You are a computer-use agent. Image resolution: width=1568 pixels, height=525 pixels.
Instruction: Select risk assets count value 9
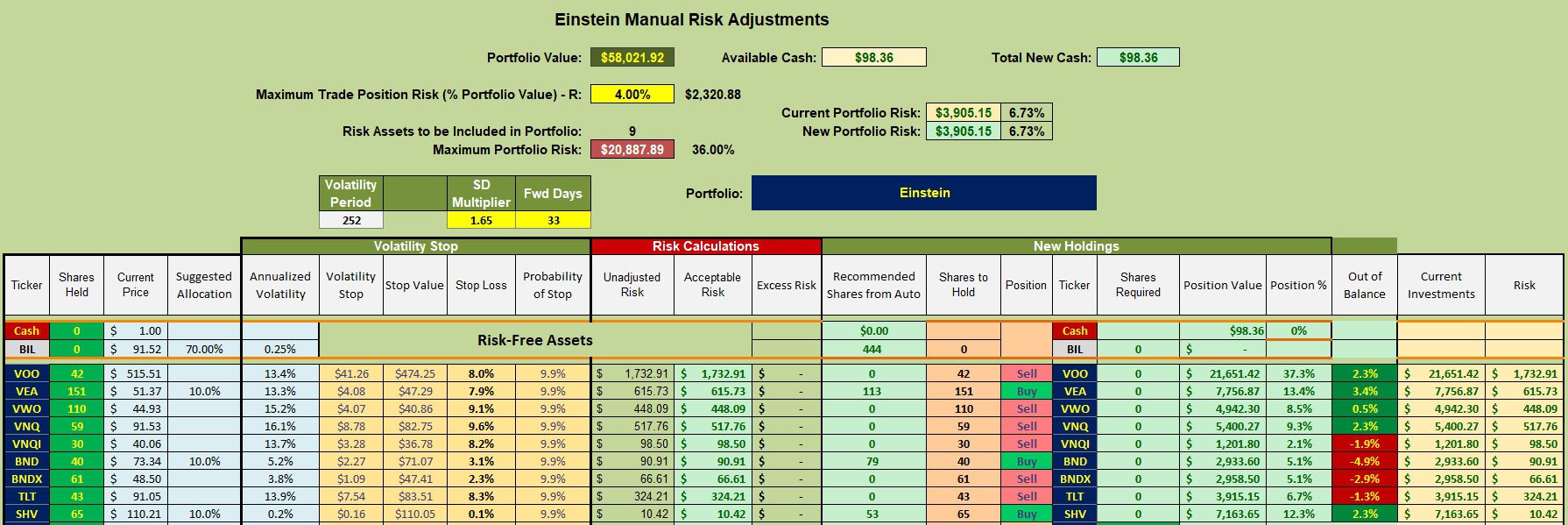tap(632, 131)
